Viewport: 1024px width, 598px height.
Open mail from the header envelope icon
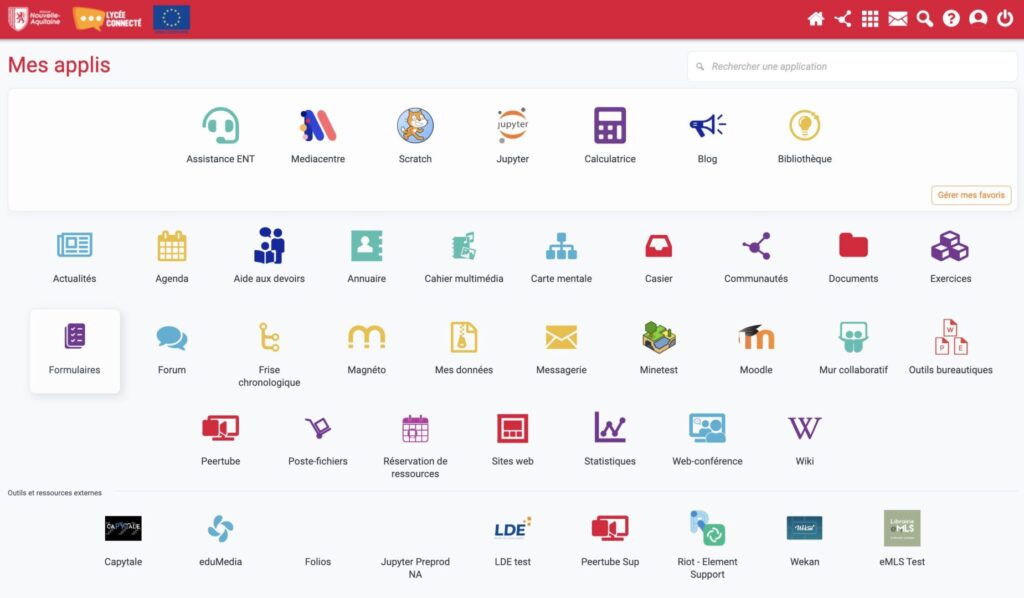tap(897, 19)
